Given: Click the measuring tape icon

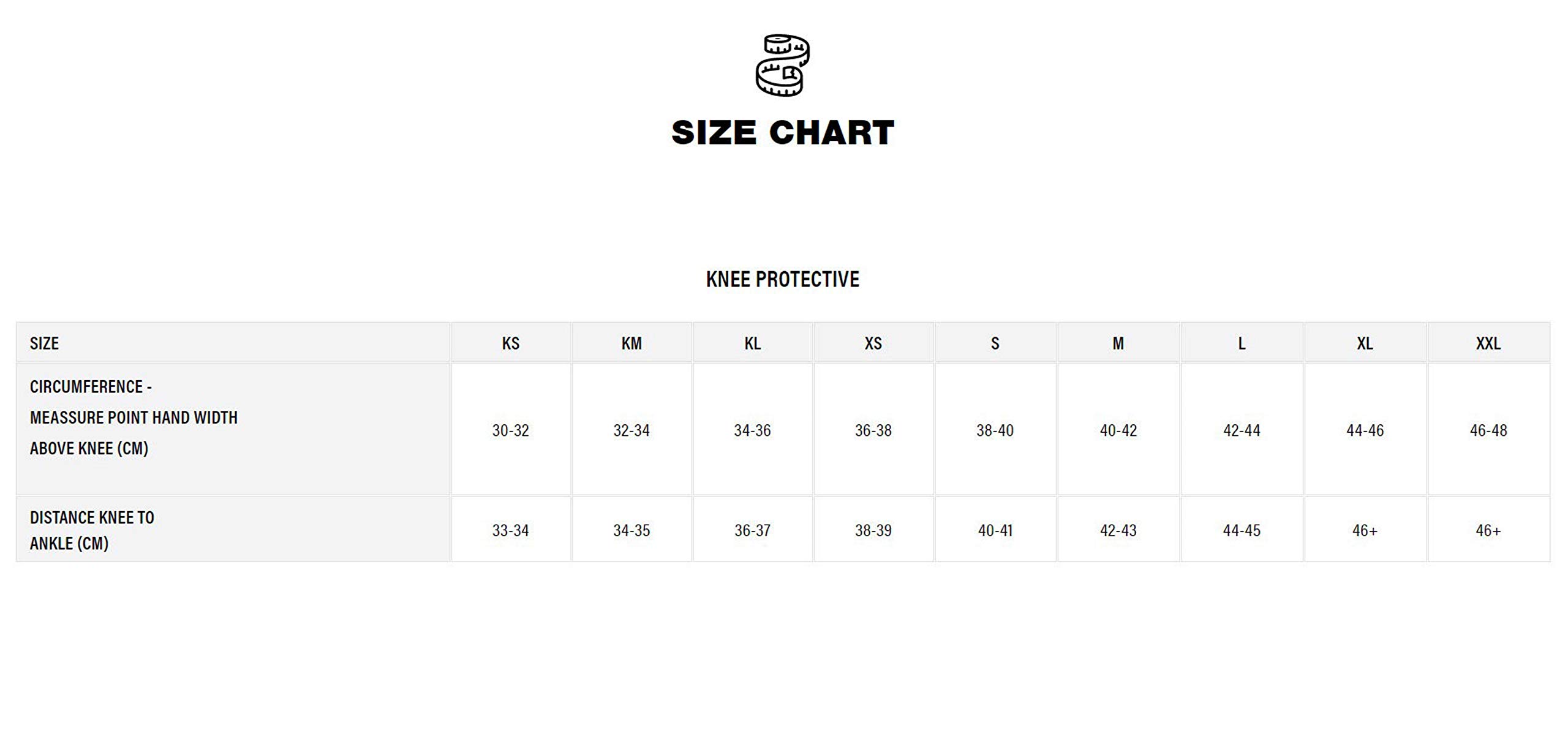Looking at the screenshot, I should [783, 65].
